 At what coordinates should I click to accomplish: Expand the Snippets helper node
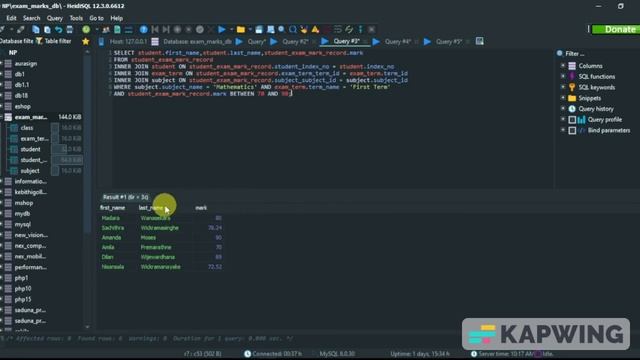tap(563, 98)
